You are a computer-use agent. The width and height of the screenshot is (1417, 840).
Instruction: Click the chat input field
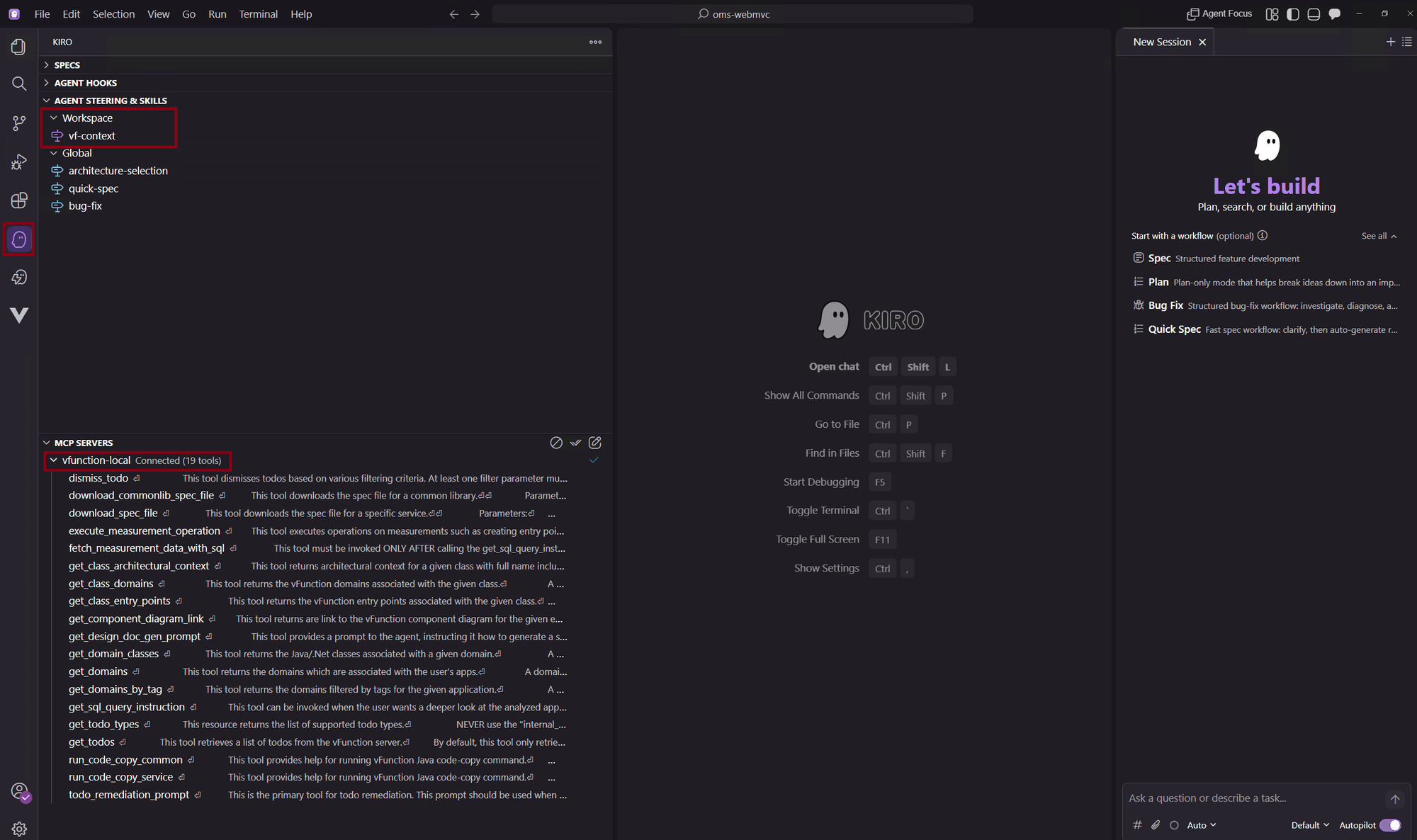pyautogui.click(x=1254, y=798)
